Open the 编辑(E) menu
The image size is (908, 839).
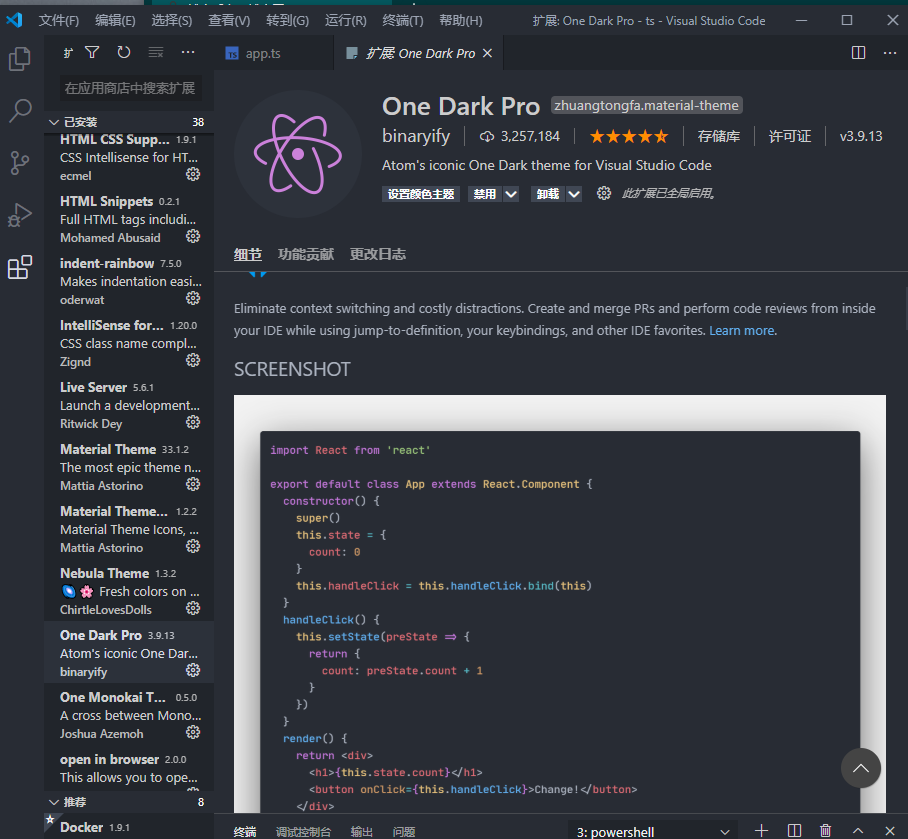(115, 21)
